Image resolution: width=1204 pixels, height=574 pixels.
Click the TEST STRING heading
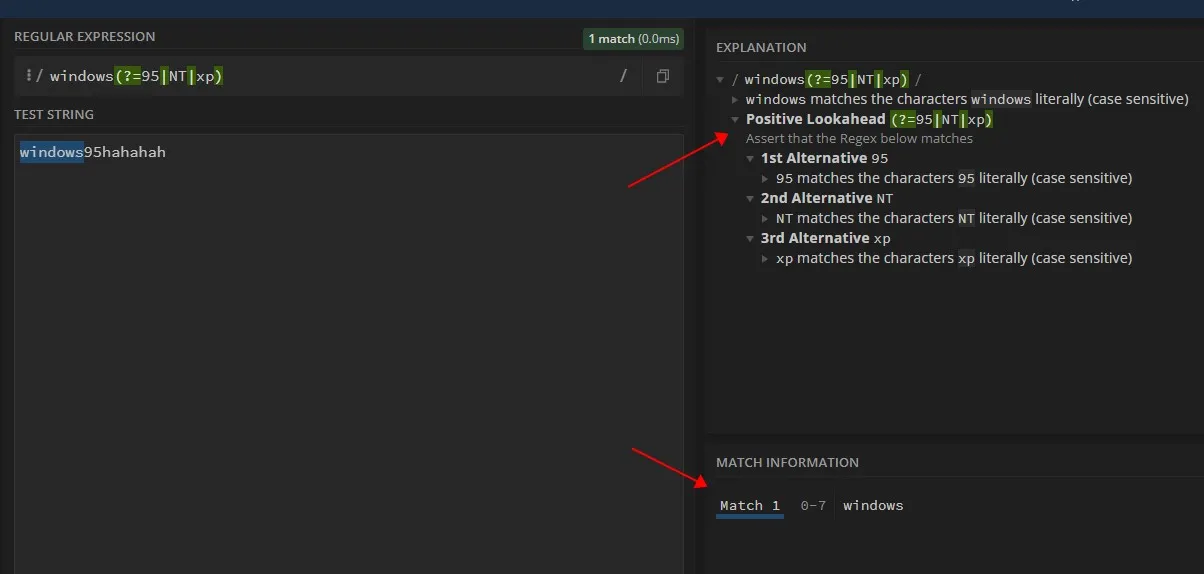(x=54, y=115)
